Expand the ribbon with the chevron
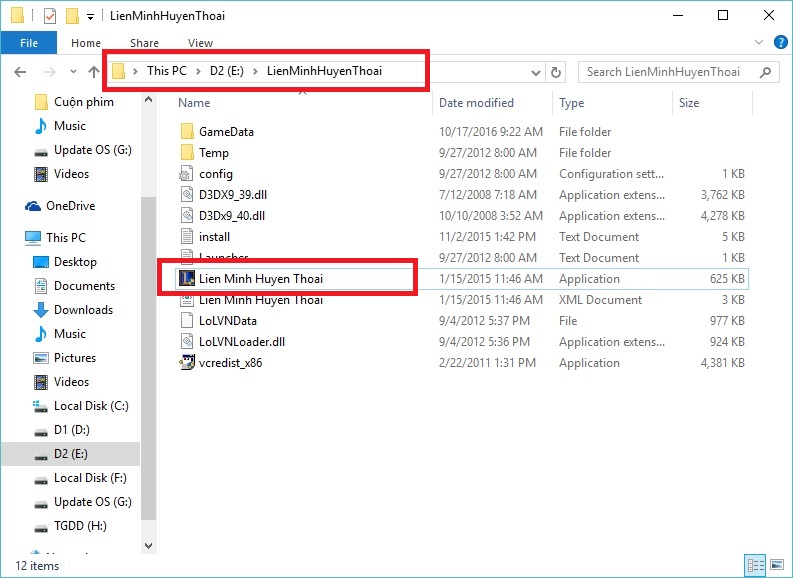793x578 pixels. point(759,42)
